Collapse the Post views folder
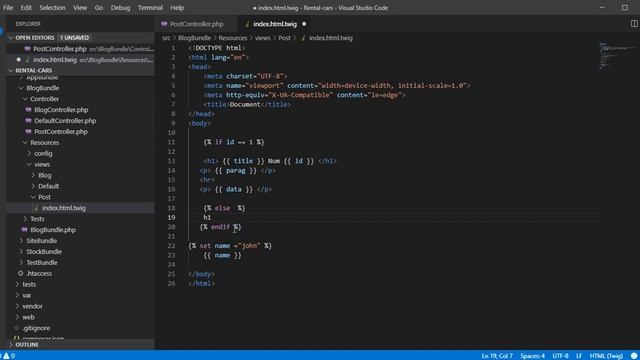The image size is (640, 360). pyautogui.click(x=44, y=197)
